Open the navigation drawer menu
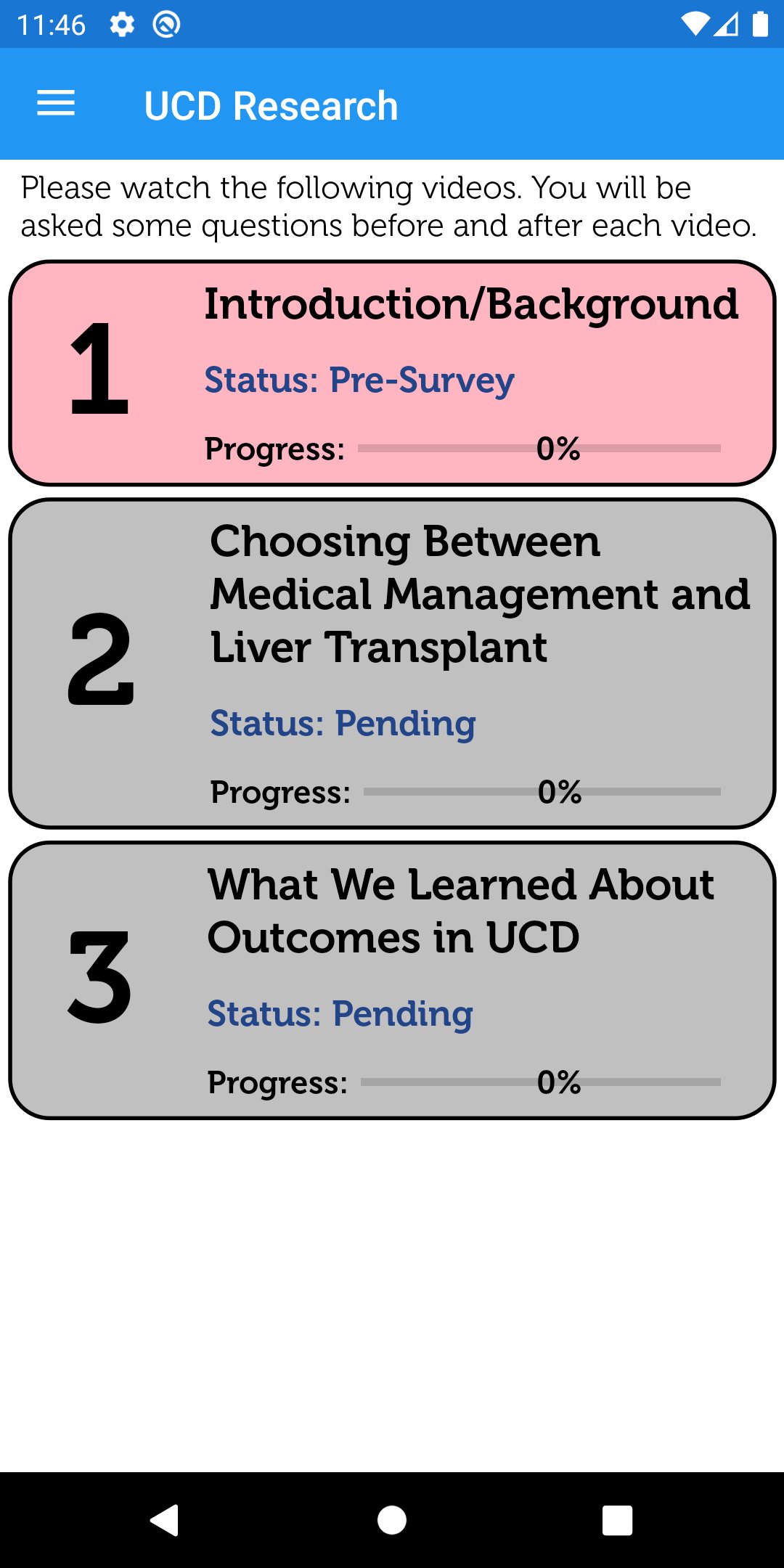 [x=55, y=104]
